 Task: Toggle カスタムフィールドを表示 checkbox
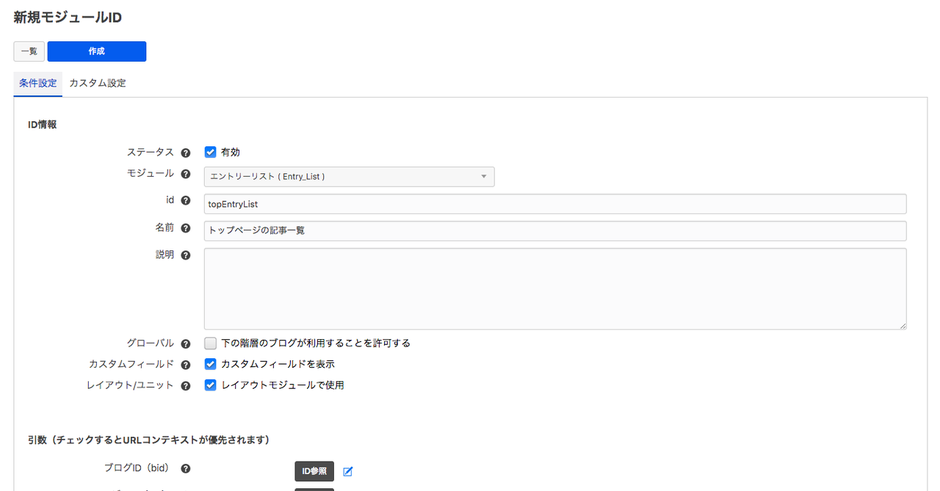pyautogui.click(x=211, y=364)
